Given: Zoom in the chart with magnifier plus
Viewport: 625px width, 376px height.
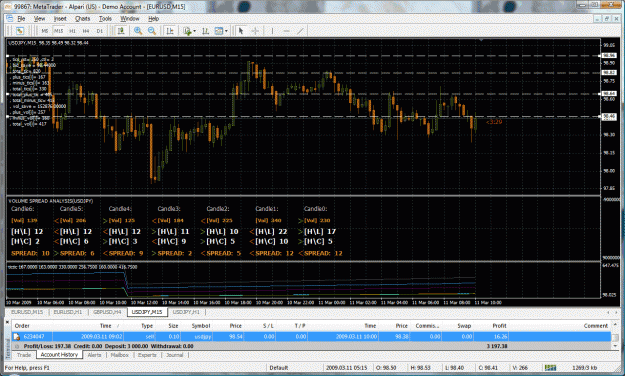Looking at the screenshot, I should coord(138,31).
